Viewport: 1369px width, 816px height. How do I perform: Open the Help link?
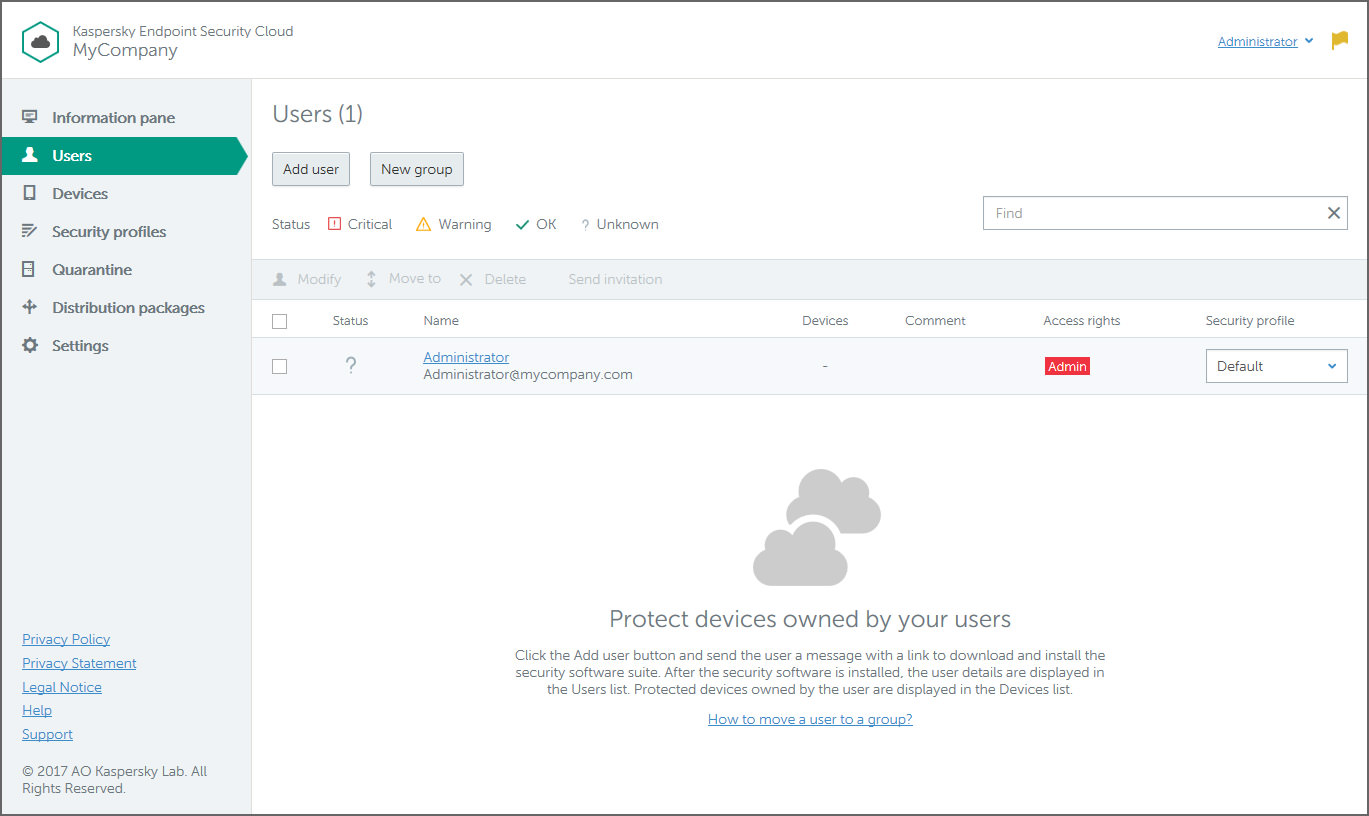pos(37,710)
